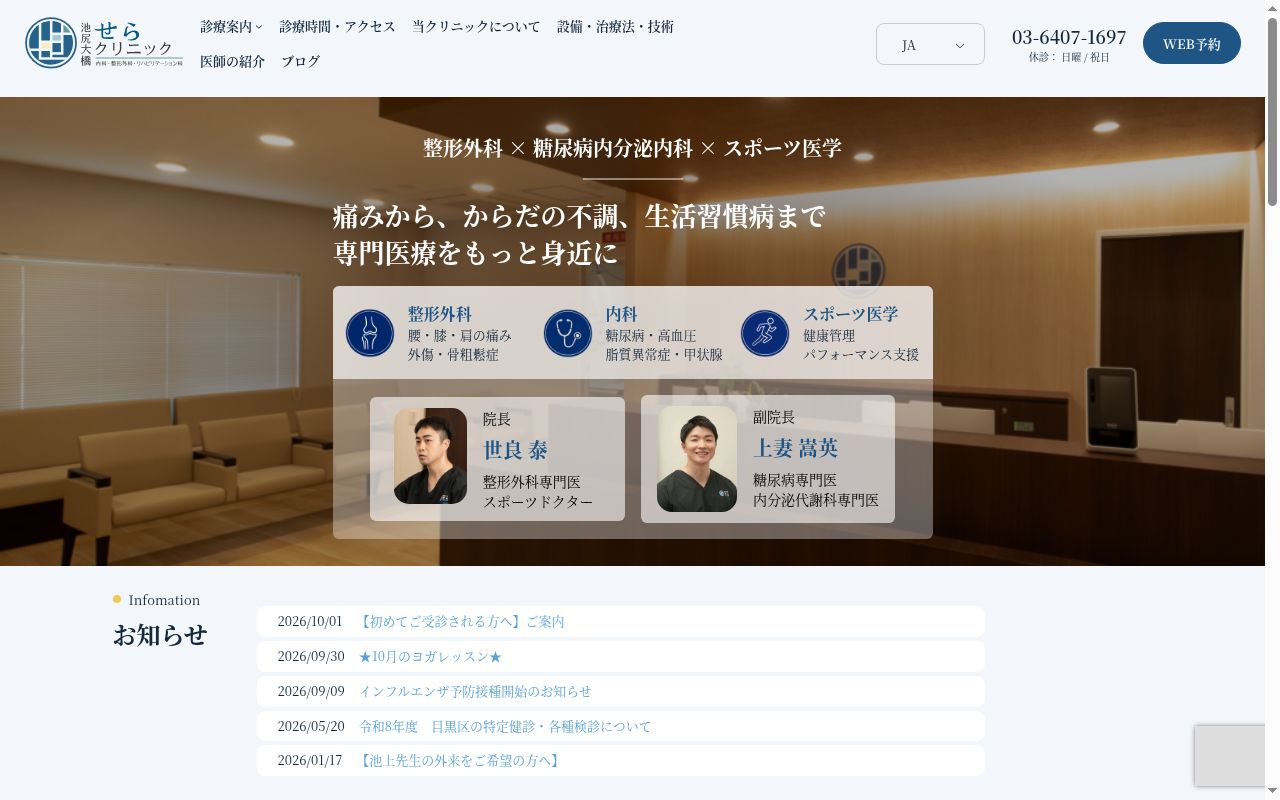Open the 診療案内 dropdown menu
This screenshot has width=1280, height=800.
(231, 27)
